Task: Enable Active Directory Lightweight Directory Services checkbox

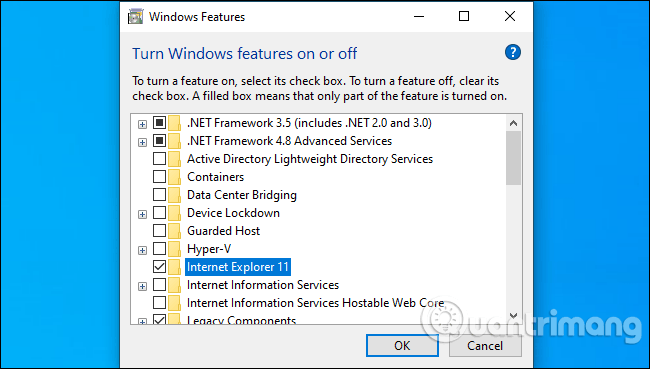Action: (160, 159)
